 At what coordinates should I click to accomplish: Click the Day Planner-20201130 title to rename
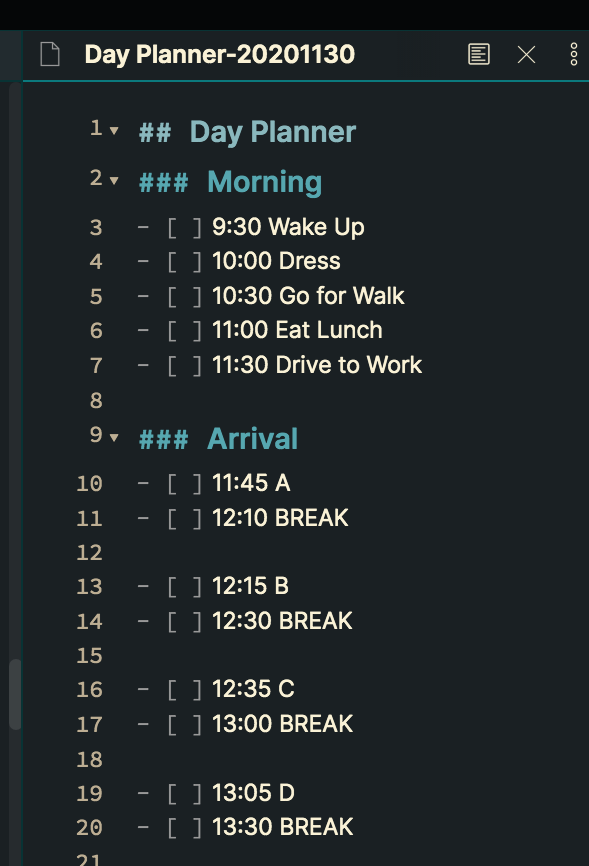tap(219, 56)
